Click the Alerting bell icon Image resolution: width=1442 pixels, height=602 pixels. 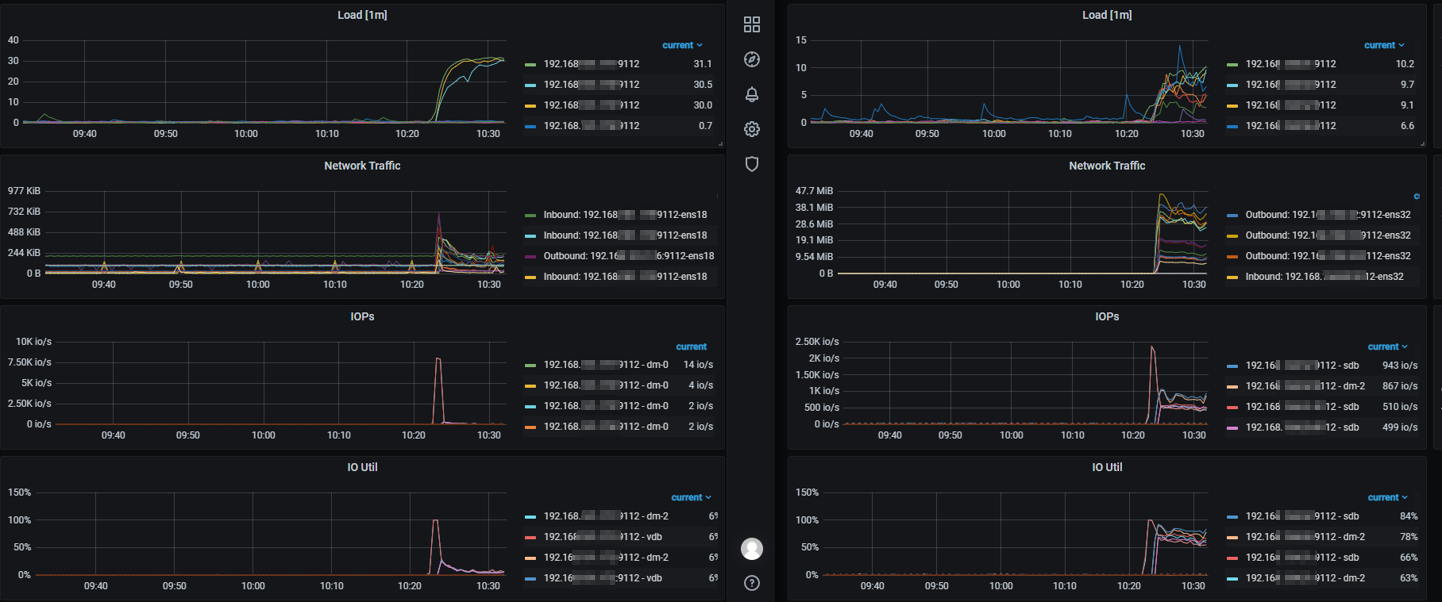(752, 94)
